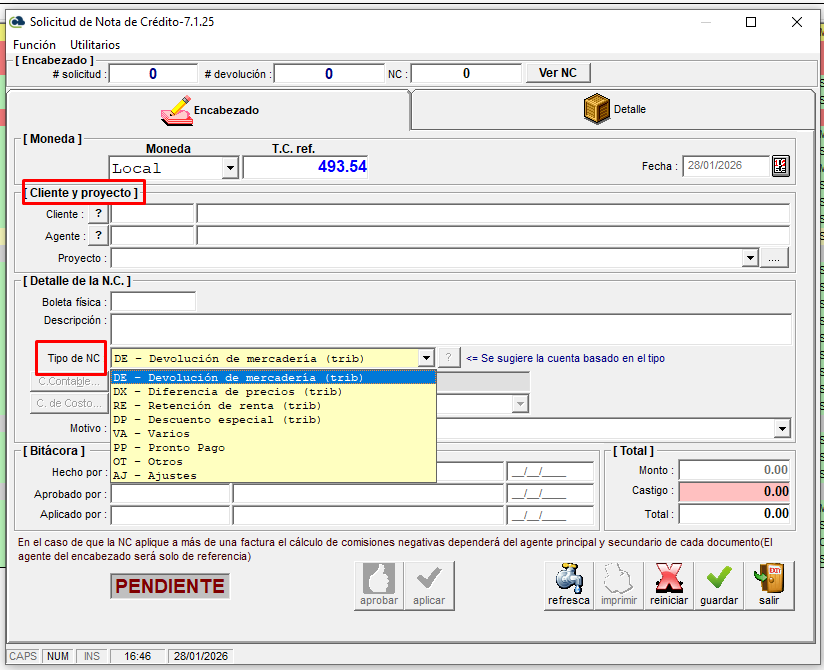Viewport: 824px width, 670px height.
Task: Click the package icon on Detalle tab
Action: pos(597,110)
